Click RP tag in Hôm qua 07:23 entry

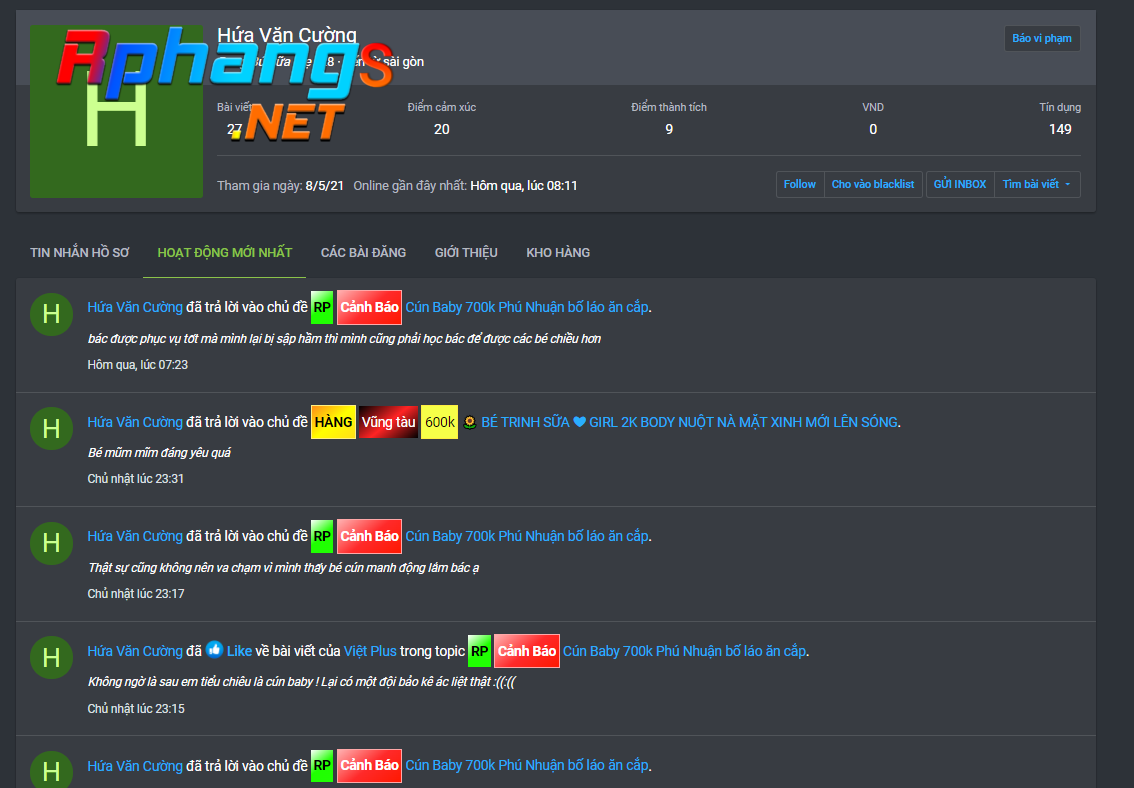(x=322, y=307)
